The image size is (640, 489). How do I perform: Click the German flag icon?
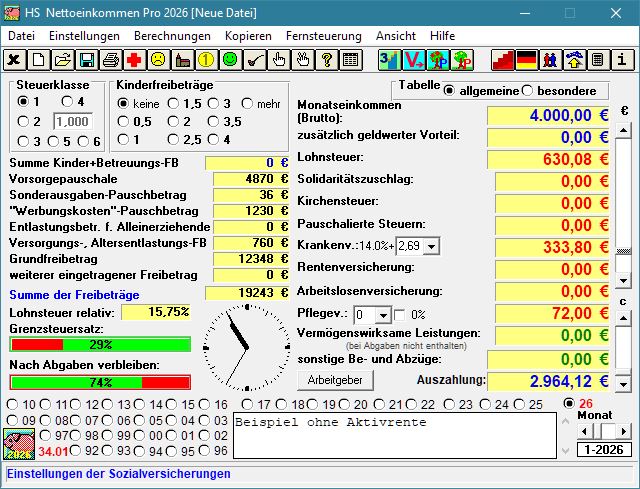[x=526, y=60]
